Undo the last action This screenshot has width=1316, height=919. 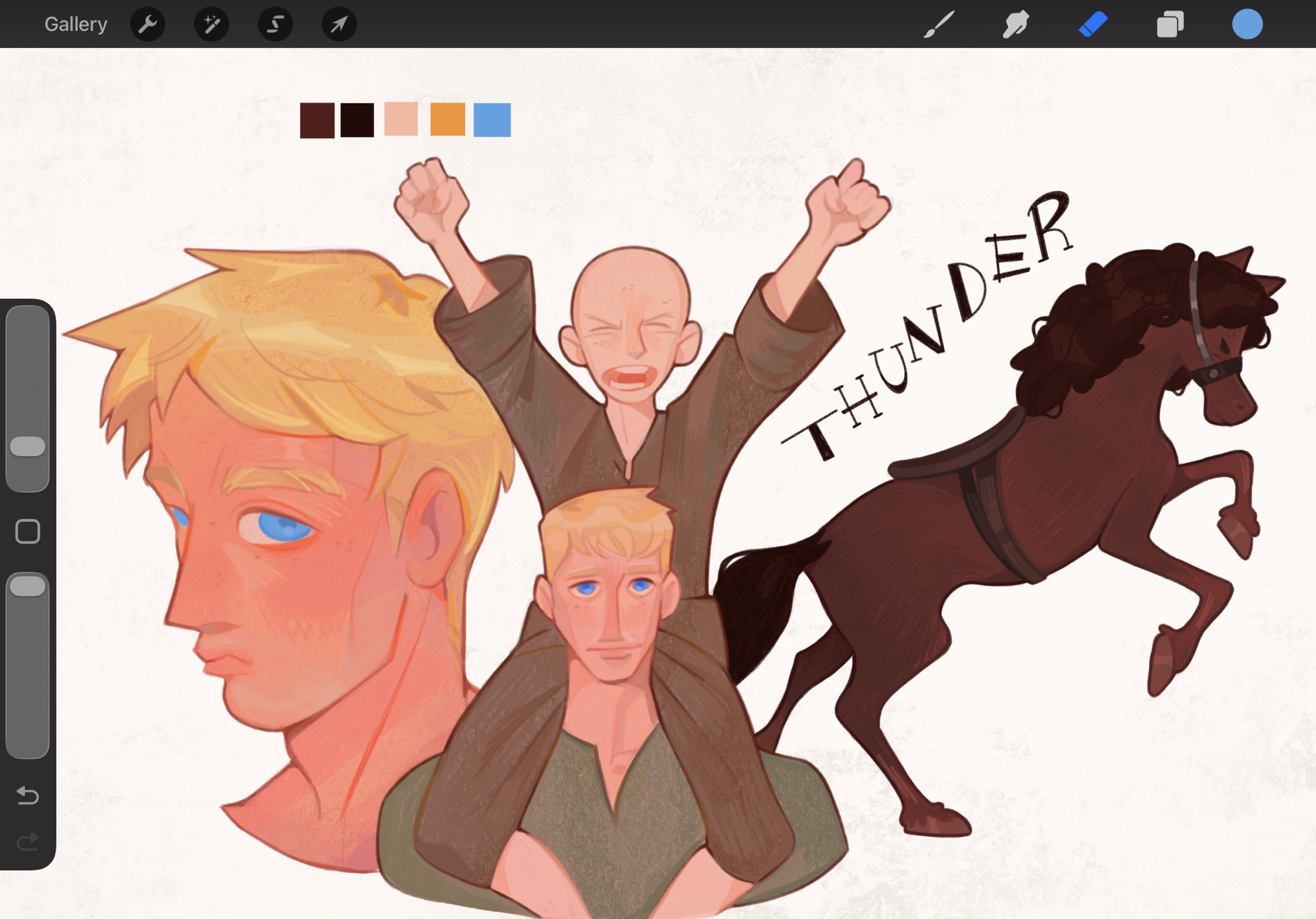pyautogui.click(x=28, y=796)
